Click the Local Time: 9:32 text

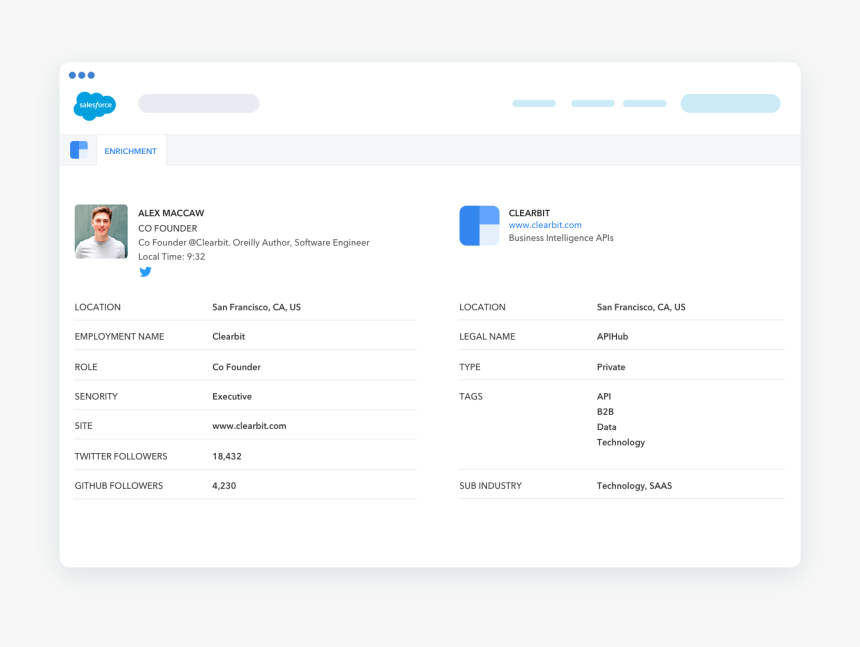click(172, 257)
